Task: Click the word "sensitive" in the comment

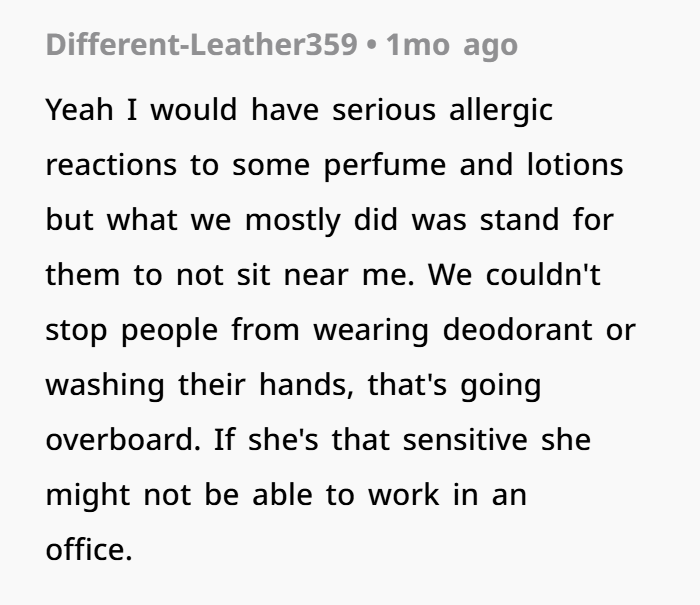Action: pos(478,439)
